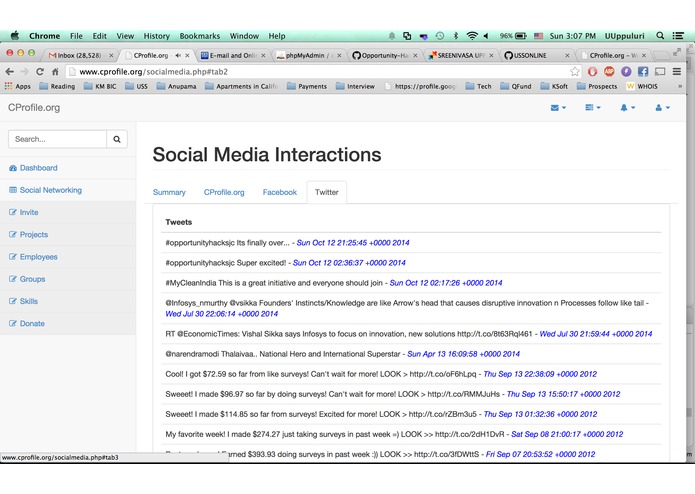Click the browser home icon
The image size is (695, 494).
55,71
